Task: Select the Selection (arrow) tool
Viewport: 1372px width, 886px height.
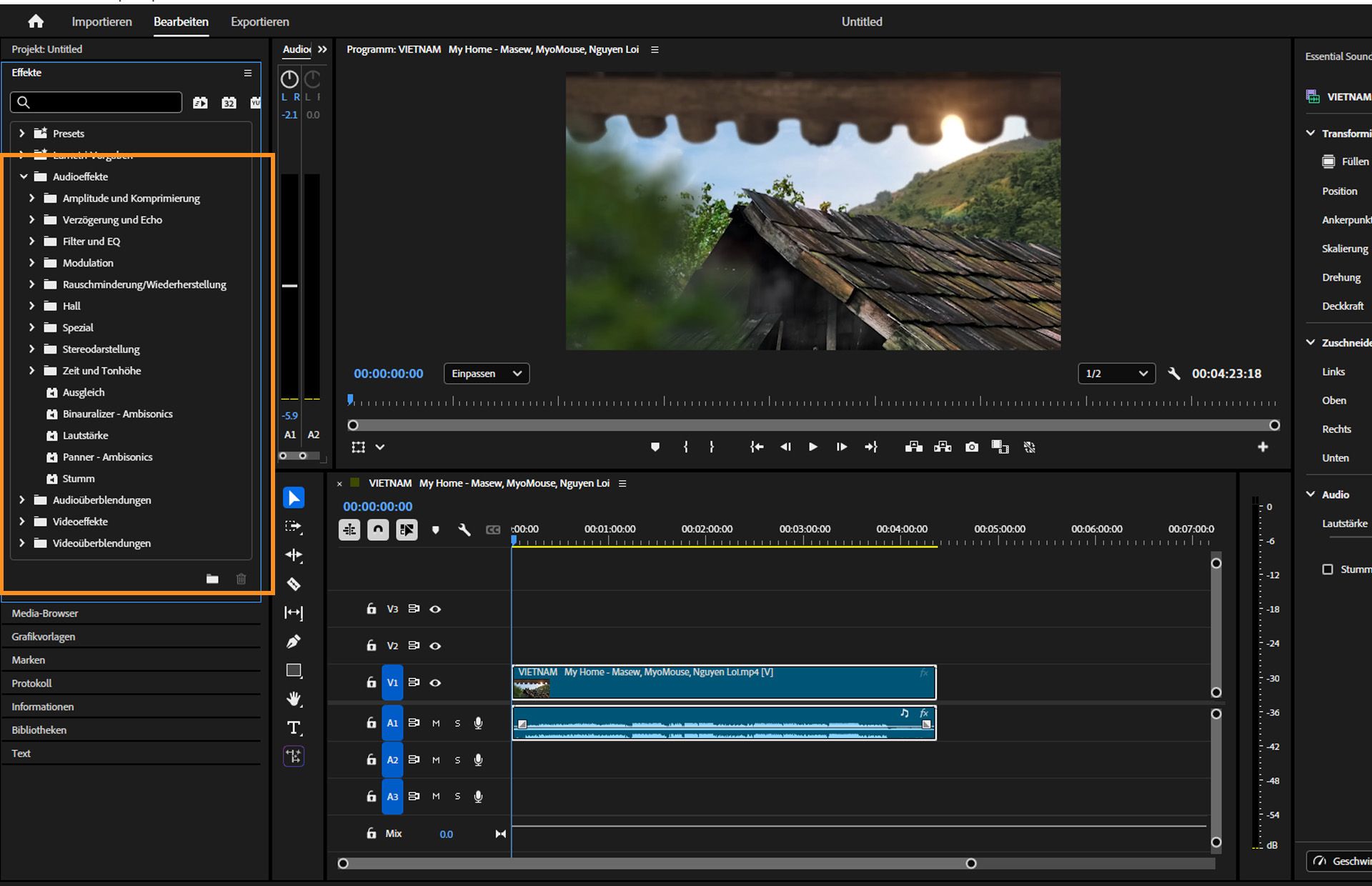Action: [294, 498]
